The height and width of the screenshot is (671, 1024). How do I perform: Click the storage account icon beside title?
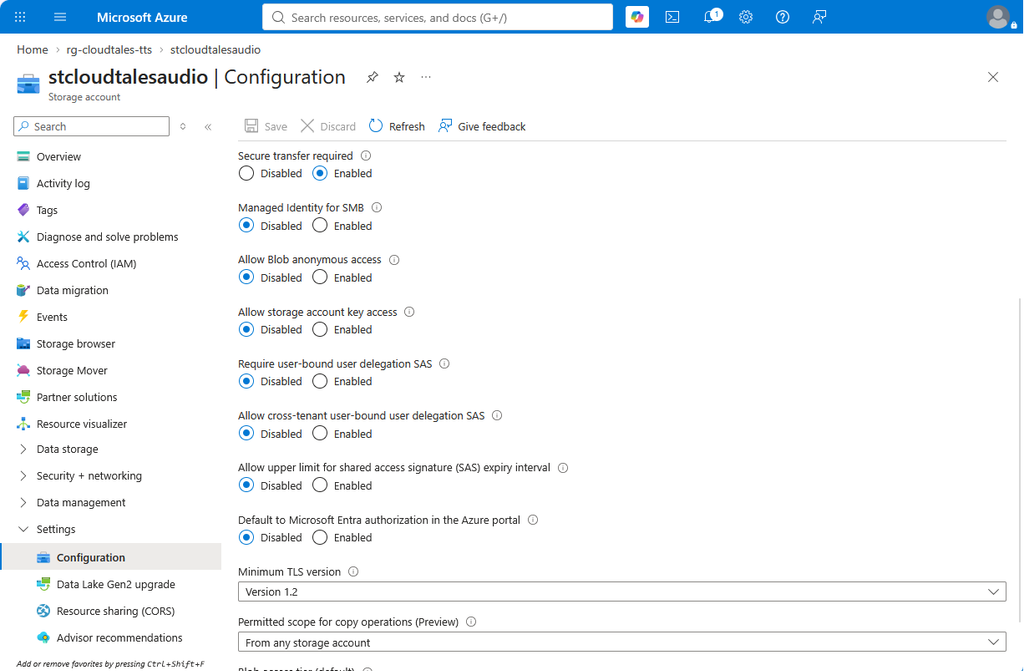[x=28, y=84]
